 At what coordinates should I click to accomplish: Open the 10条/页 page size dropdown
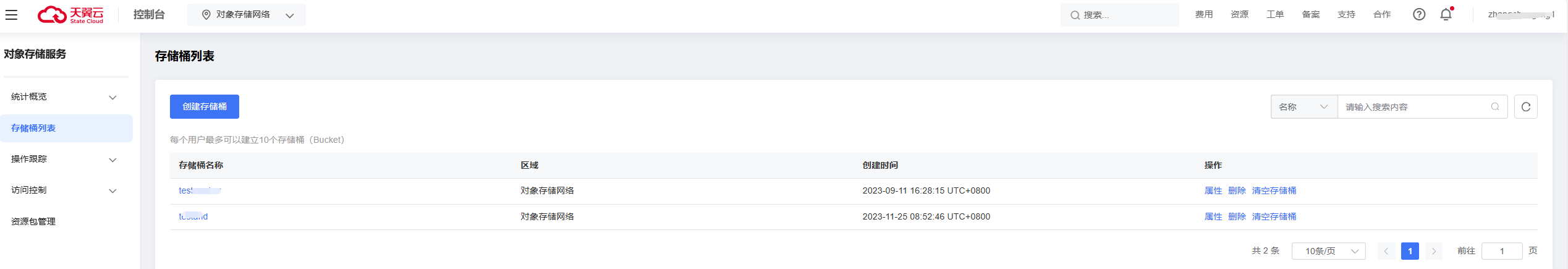coord(1328,251)
